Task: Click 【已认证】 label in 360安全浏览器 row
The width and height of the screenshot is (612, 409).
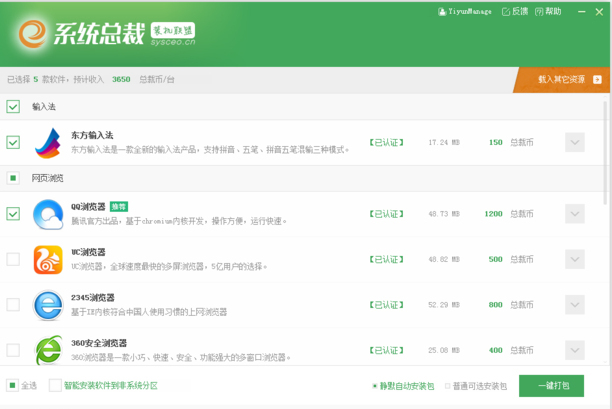Action: [386, 350]
